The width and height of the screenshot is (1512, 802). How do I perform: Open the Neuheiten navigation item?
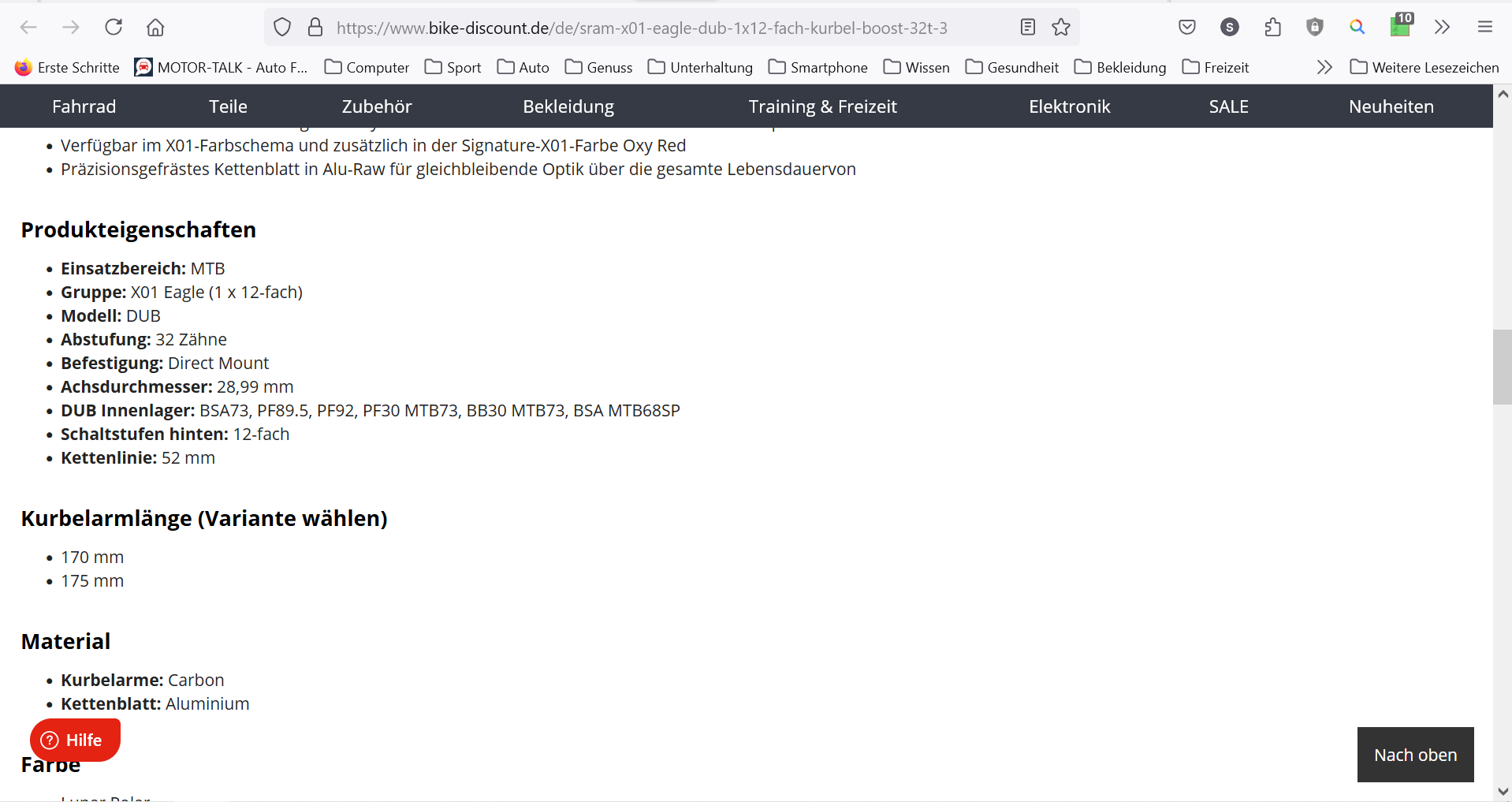coord(1391,106)
